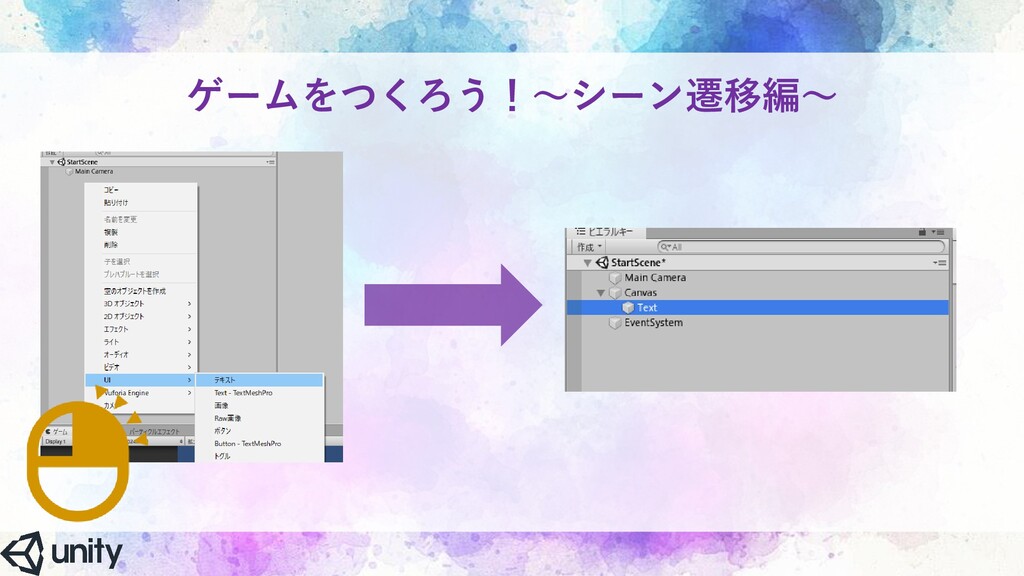Select Main Camera above the context menu
The width and height of the screenshot is (1024, 576).
[93, 172]
